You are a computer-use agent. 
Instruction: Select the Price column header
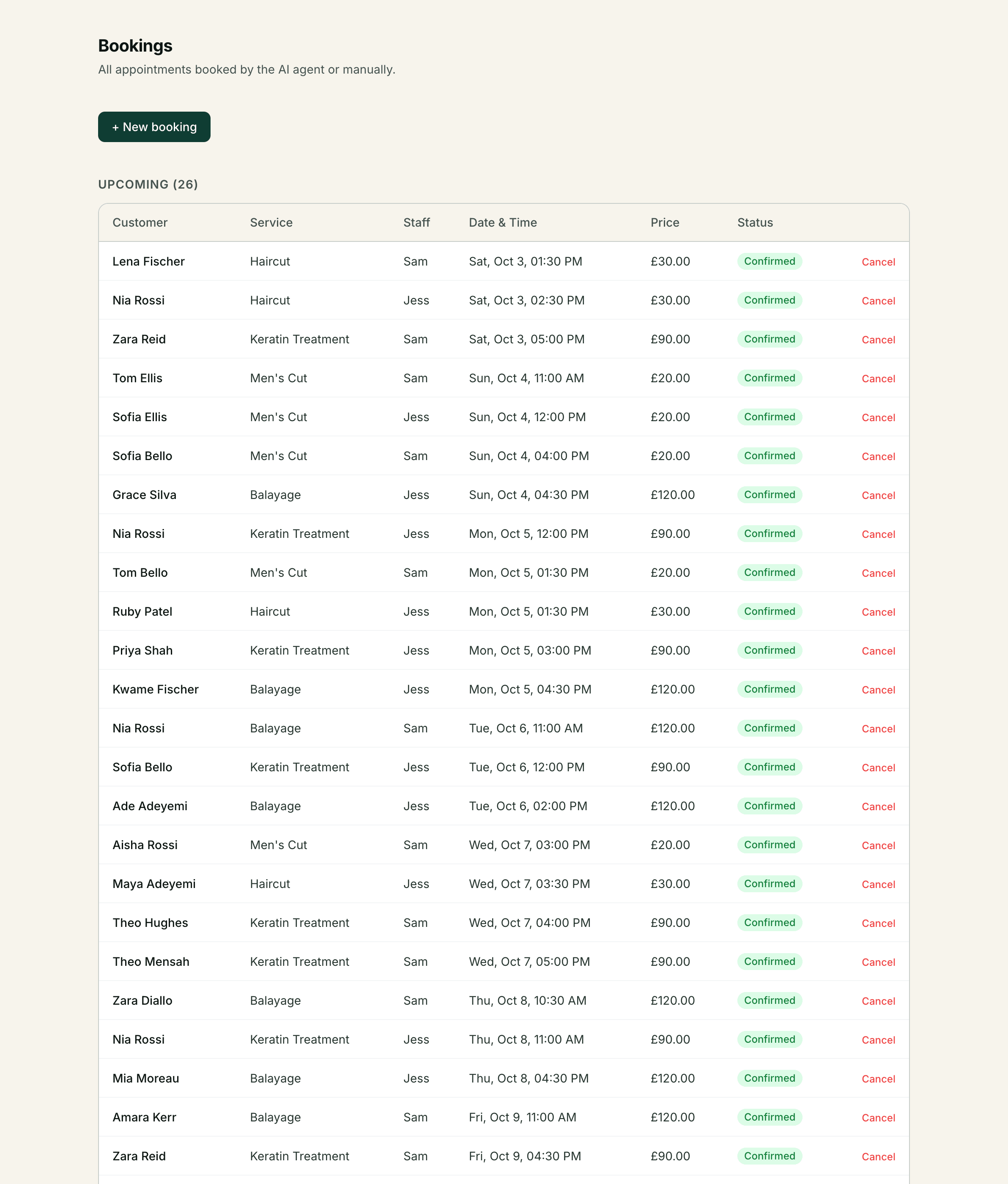click(665, 222)
